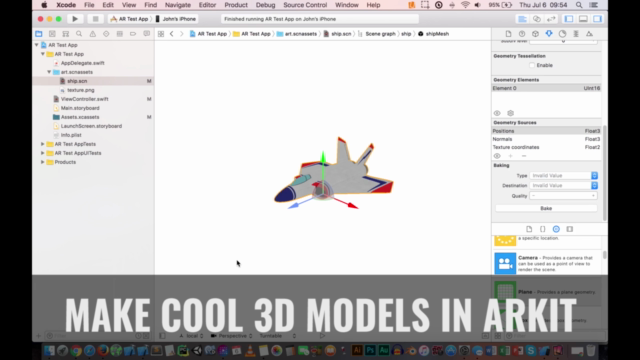Open the File inspector

(x=508, y=34)
